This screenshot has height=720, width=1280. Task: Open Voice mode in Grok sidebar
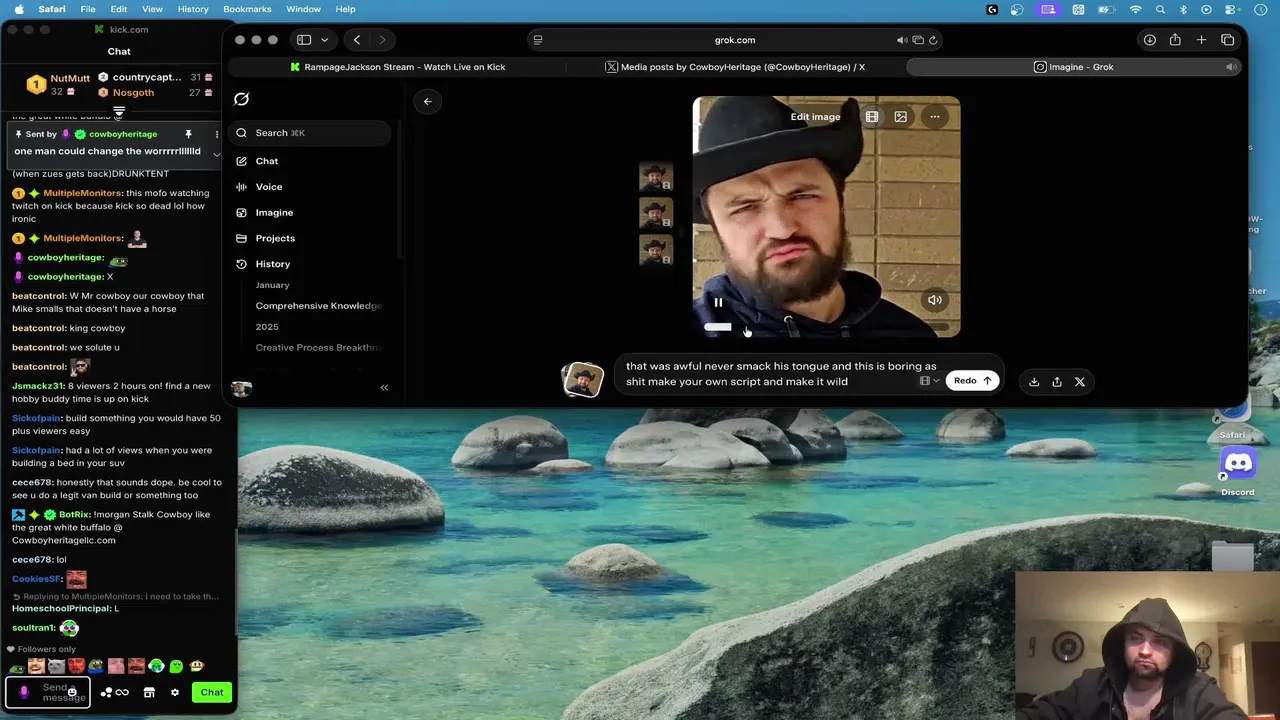click(269, 187)
